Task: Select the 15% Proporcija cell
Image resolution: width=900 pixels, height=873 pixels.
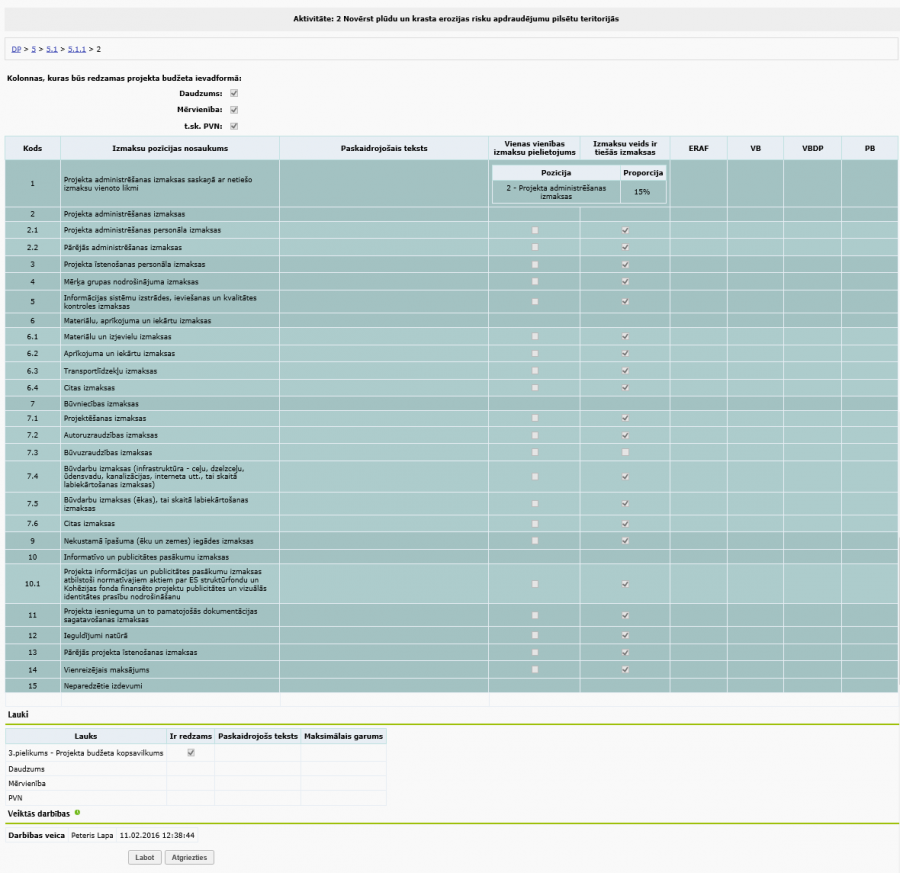Action: (640, 192)
